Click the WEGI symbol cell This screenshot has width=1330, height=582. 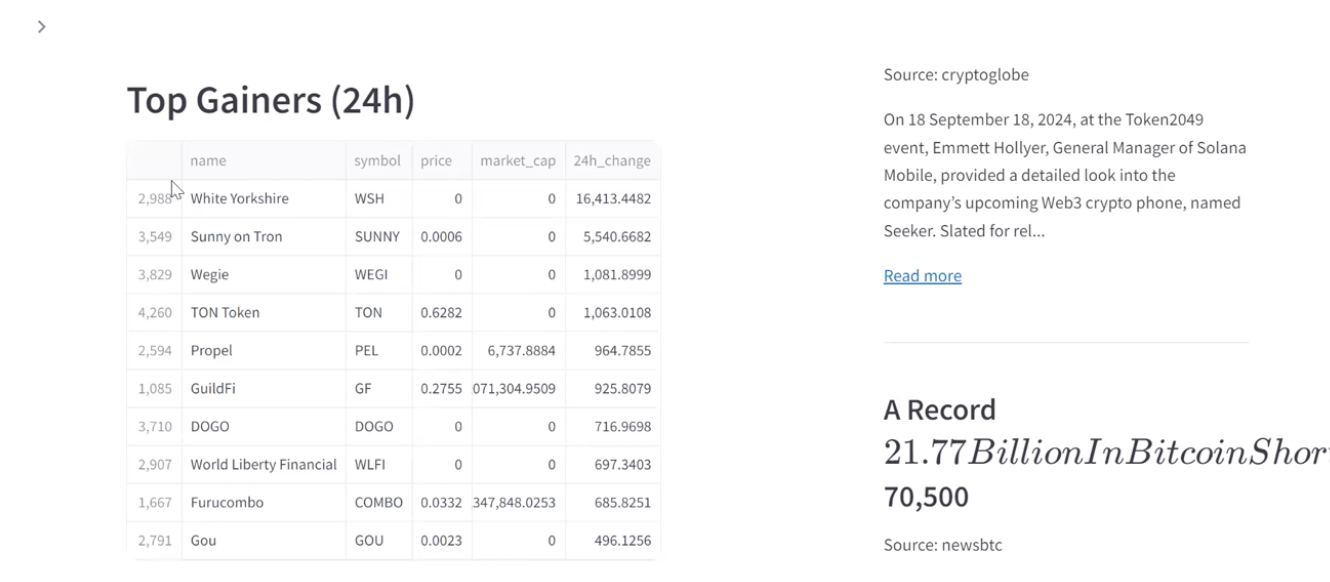(369, 275)
